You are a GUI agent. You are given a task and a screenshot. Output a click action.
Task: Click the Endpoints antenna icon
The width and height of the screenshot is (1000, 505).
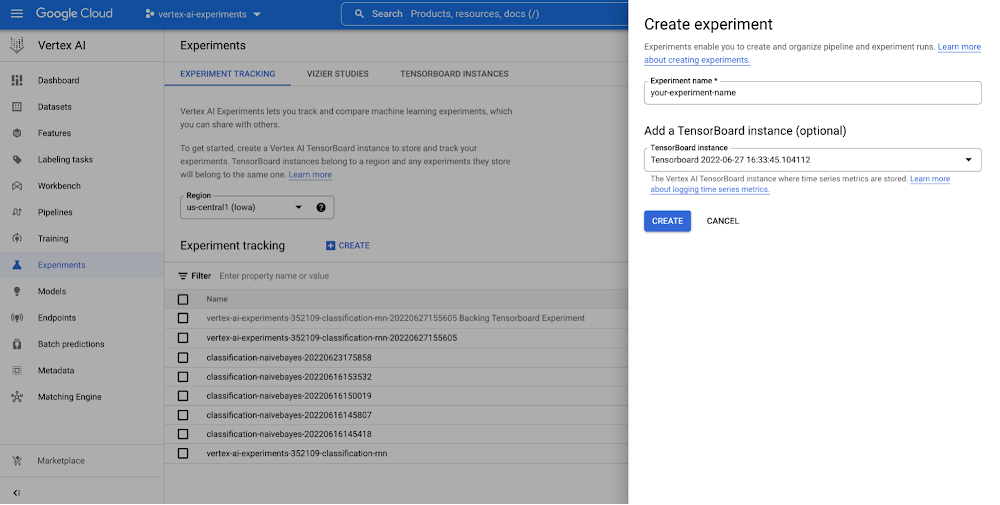(17, 318)
